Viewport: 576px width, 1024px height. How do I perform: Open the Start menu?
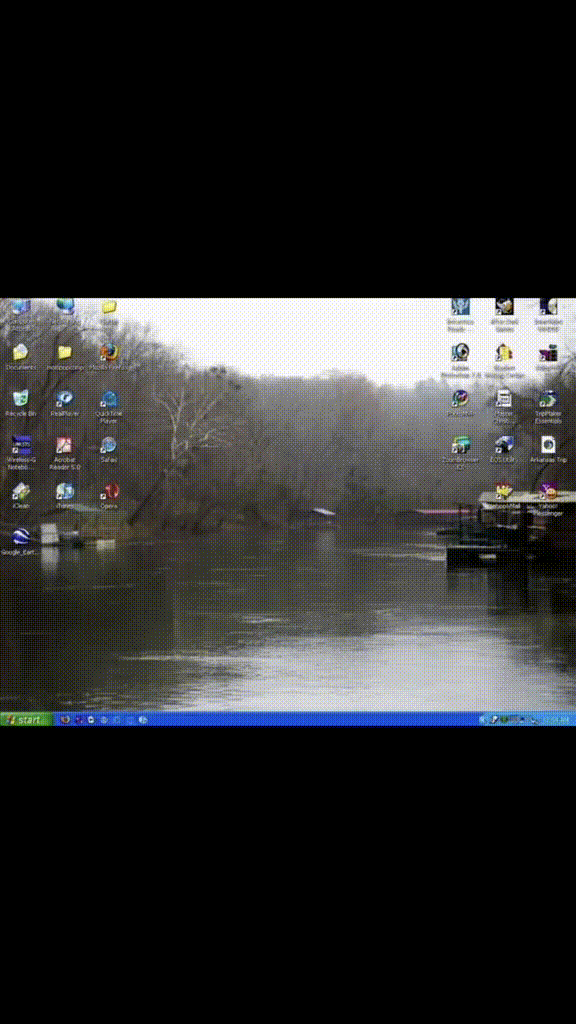[x=25, y=719]
